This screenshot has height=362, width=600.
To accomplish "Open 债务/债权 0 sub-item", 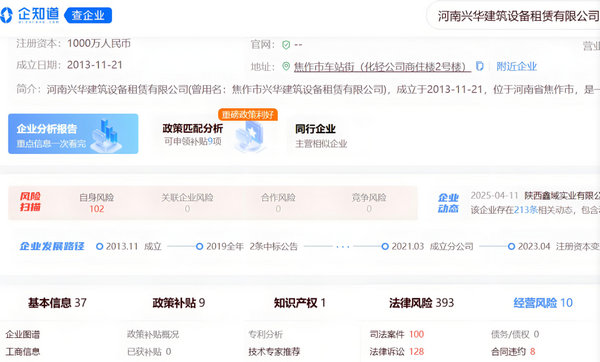I will point(515,334).
